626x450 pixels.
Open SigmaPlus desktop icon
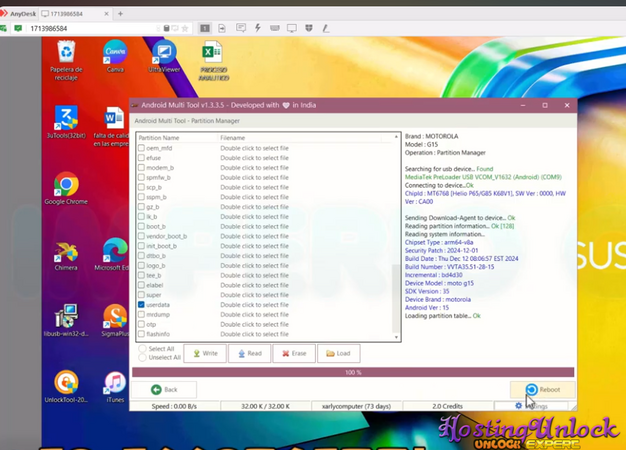(115, 318)
